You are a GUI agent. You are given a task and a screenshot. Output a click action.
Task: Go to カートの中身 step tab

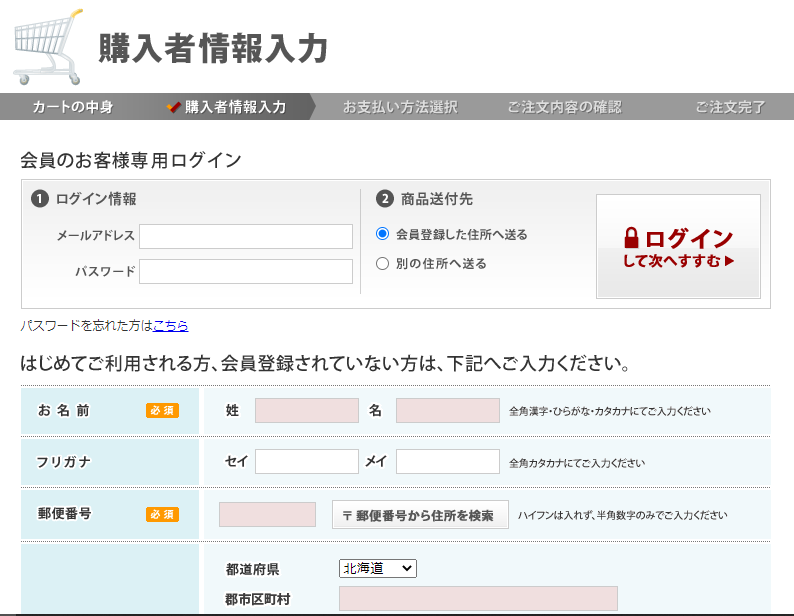coord(73,107)
